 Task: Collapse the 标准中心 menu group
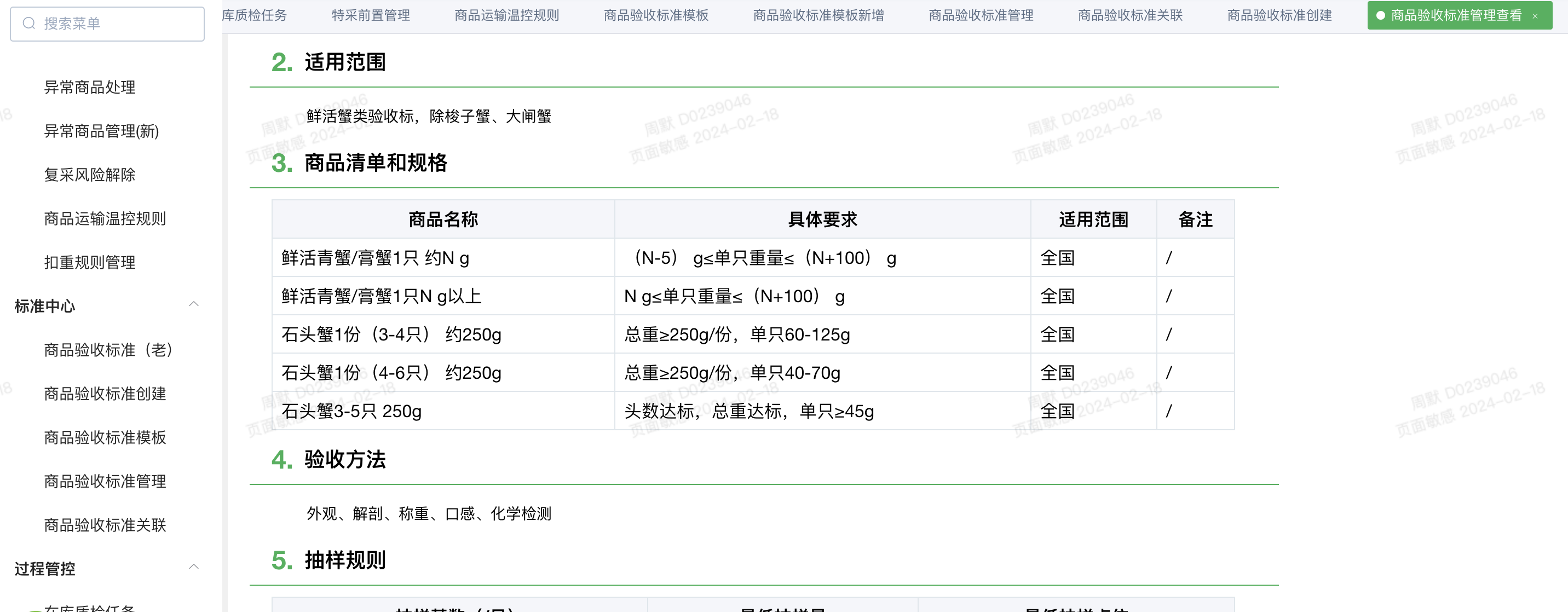click(194, 304)
